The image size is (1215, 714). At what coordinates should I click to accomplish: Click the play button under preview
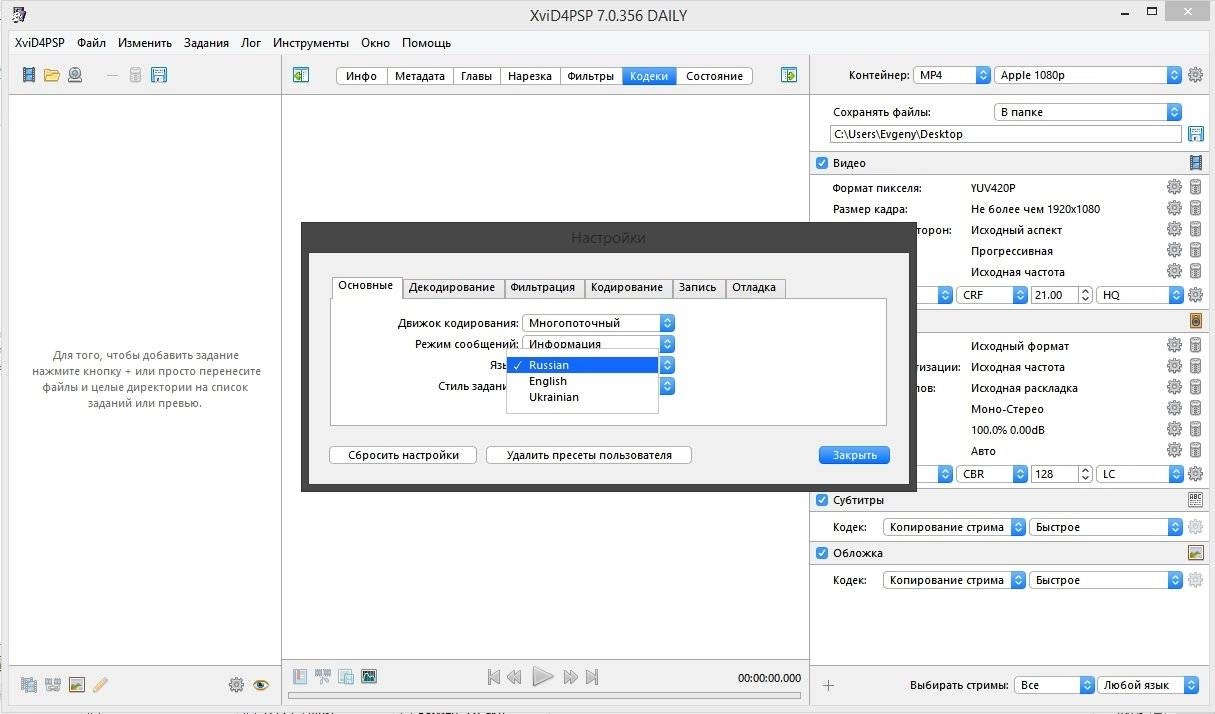(x=543, y=677)
